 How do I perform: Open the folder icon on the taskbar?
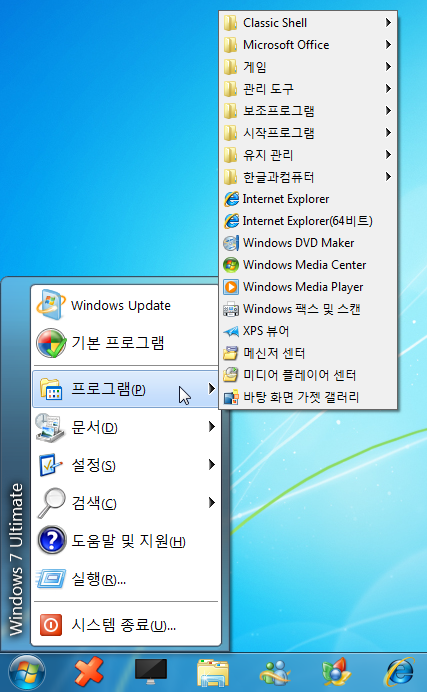pos(213,673)
